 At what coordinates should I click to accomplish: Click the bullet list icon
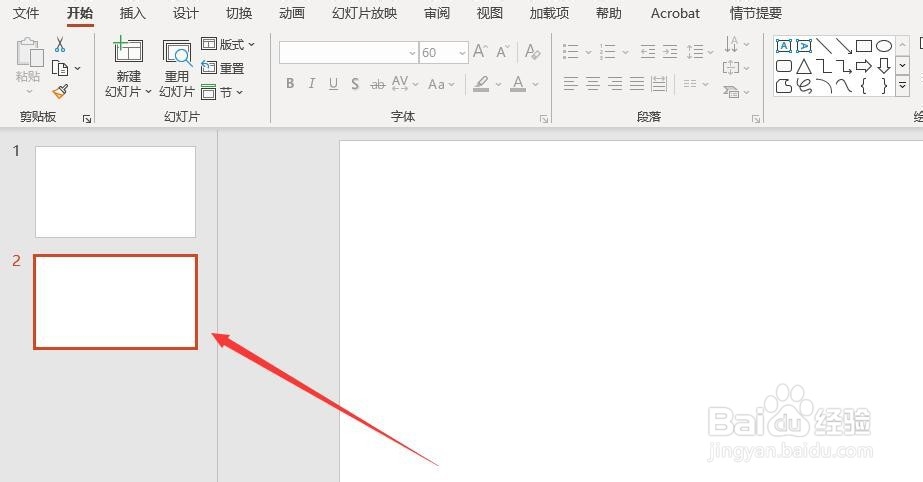pos(570,52)
